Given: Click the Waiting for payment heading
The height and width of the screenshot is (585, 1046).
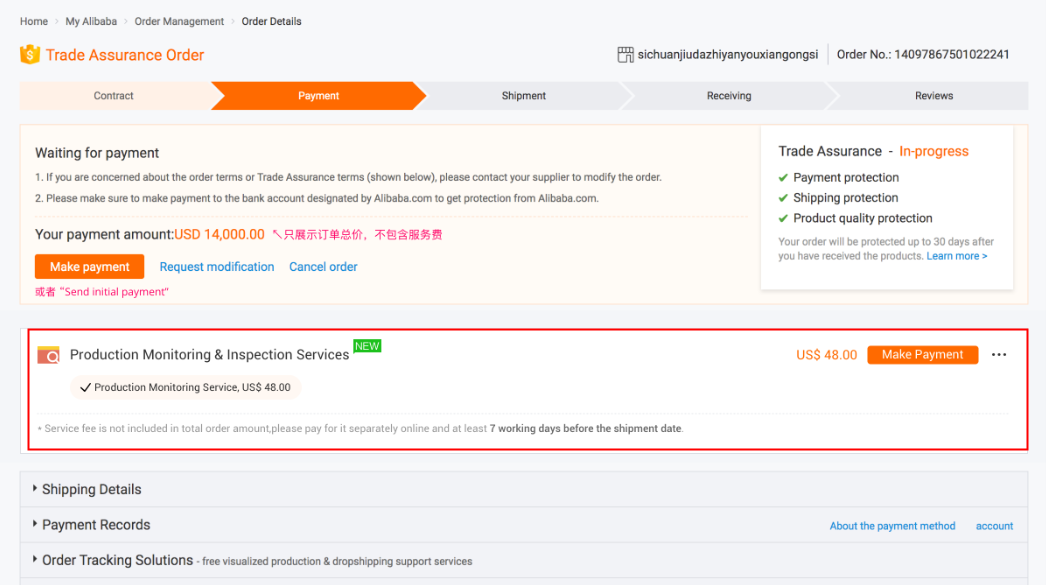Looking at the screenshot, I should (x=97, y=153).
